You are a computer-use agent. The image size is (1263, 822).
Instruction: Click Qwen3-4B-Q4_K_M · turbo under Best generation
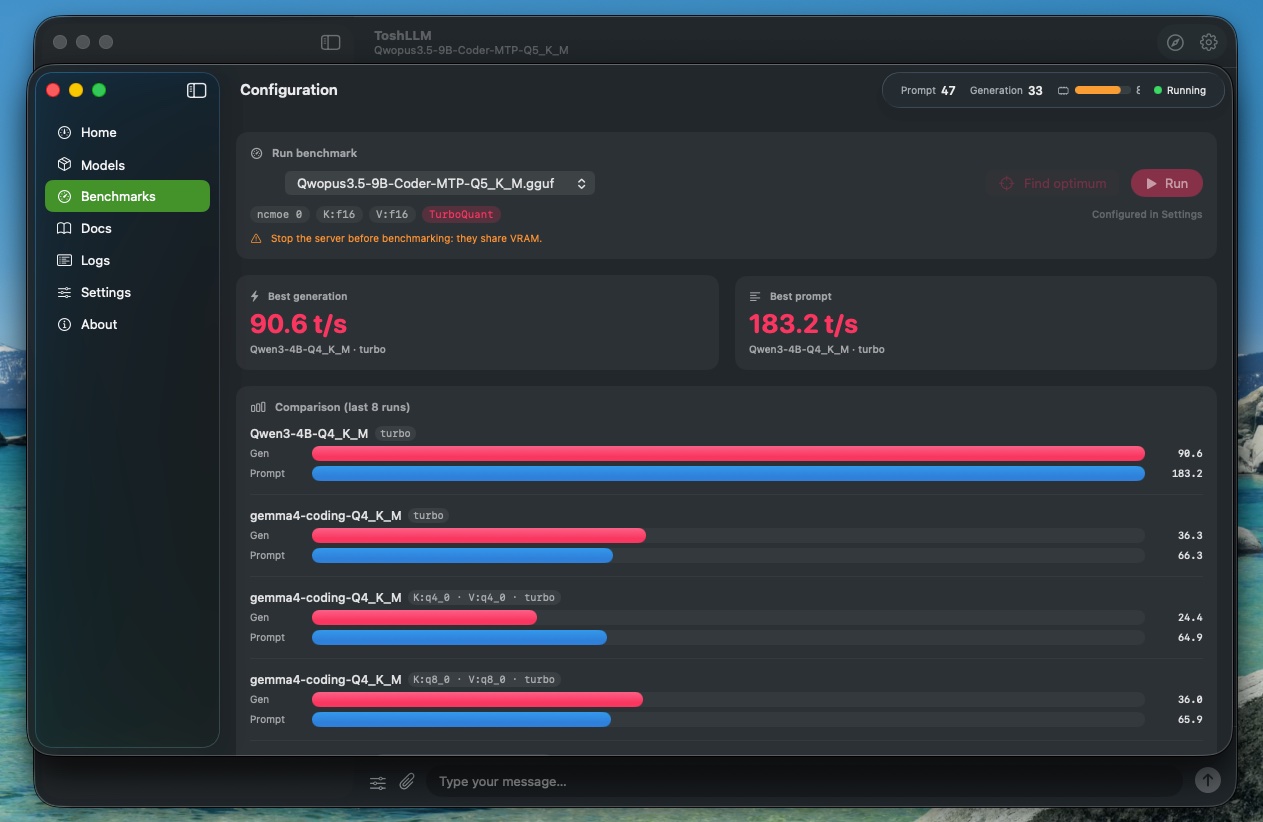[x=318, y=350]
